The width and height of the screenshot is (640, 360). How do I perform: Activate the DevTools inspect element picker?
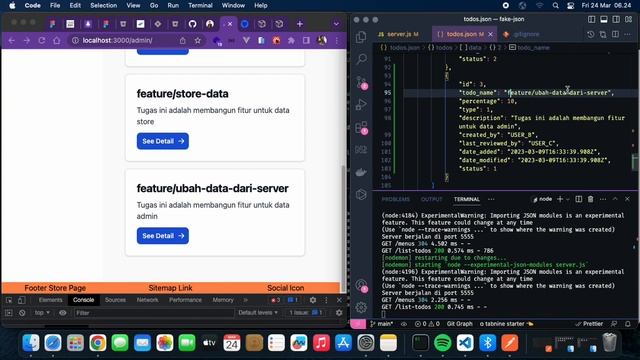point(9,300)
